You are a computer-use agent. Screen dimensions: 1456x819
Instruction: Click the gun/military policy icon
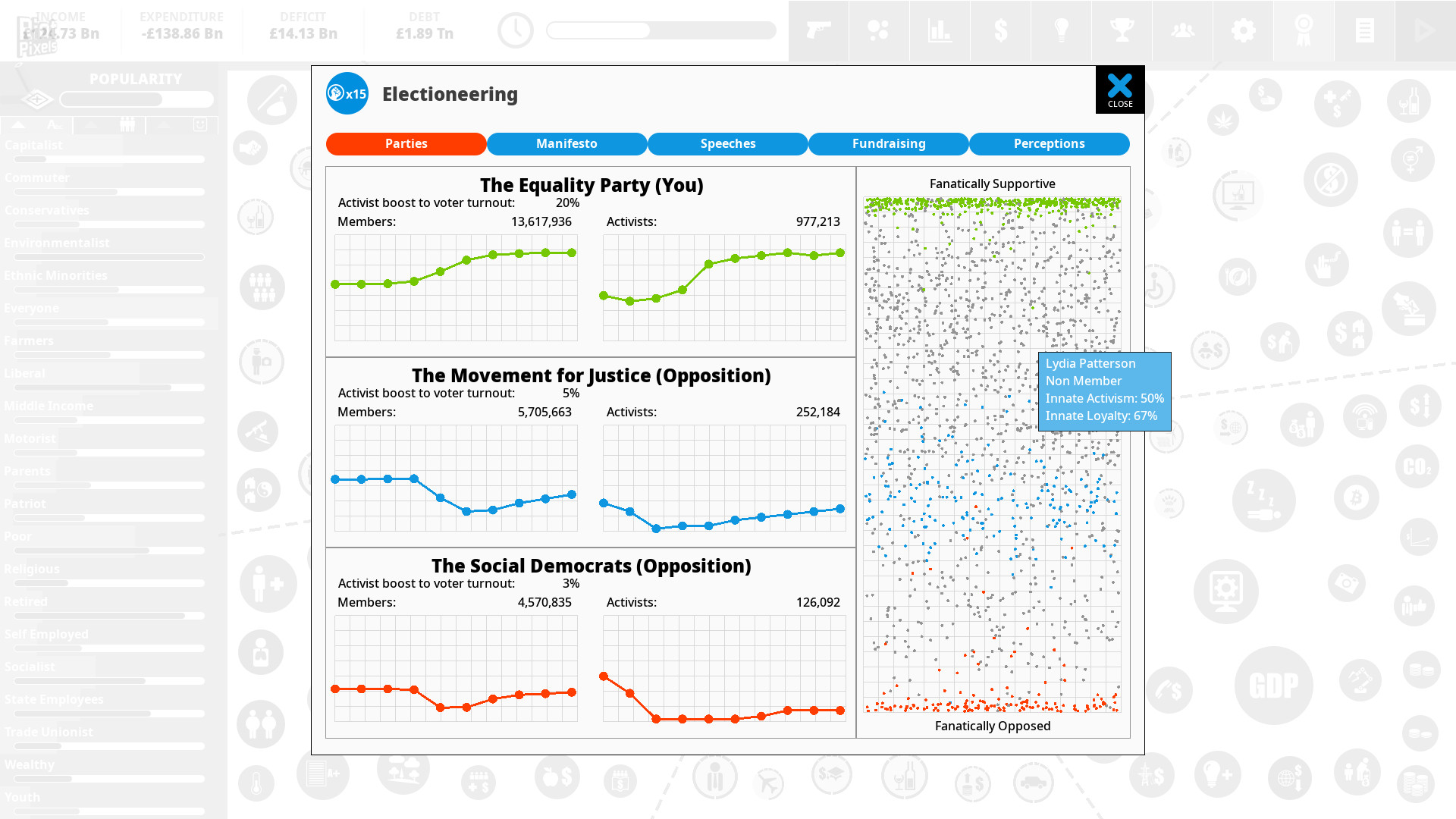tap(818, 30)
